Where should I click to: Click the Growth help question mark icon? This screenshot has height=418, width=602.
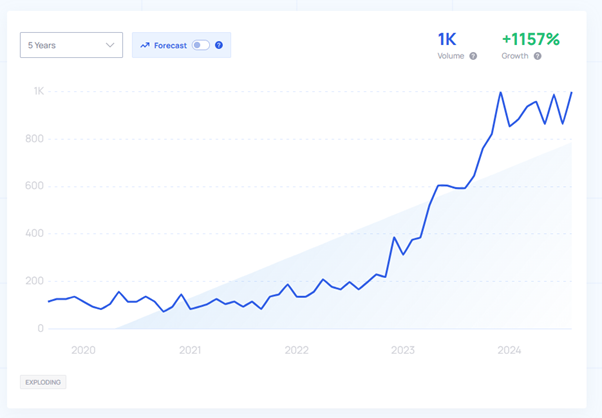click(x=538, y=56)
